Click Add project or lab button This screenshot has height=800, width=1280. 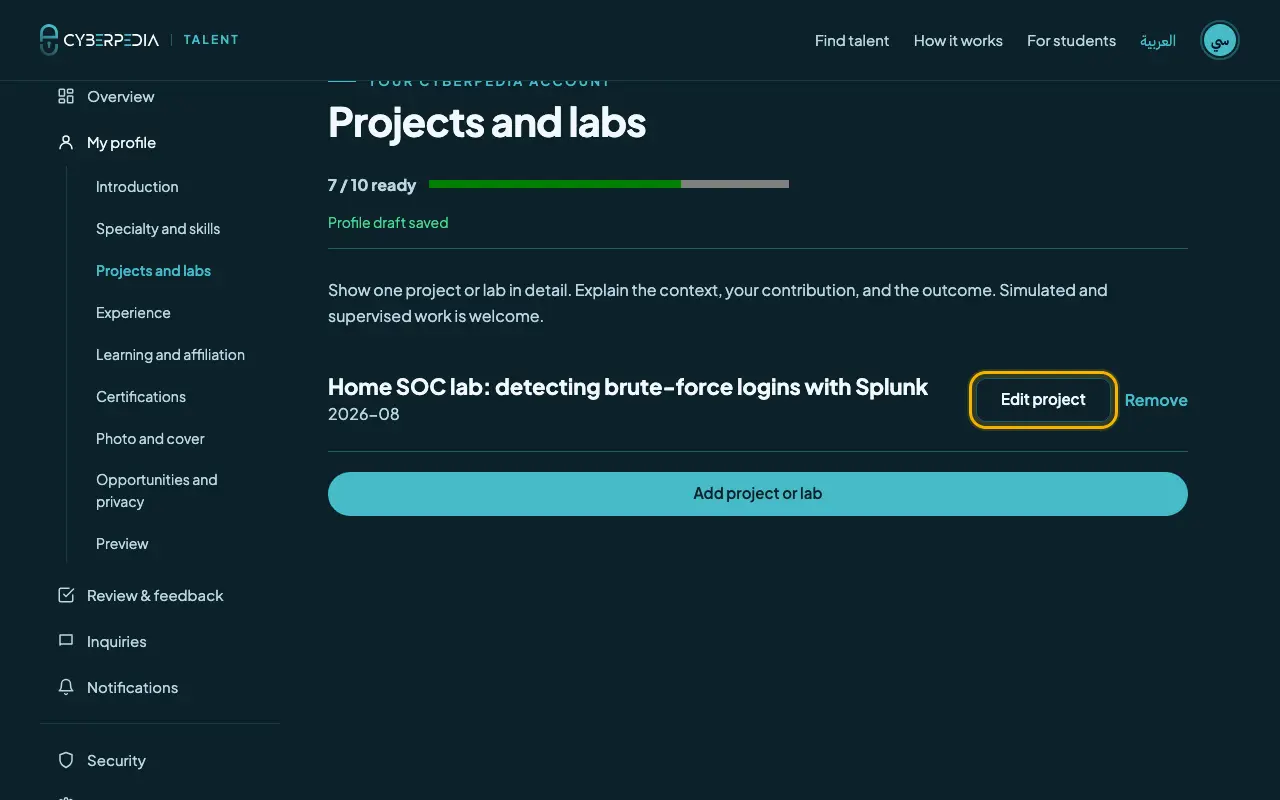758,494
